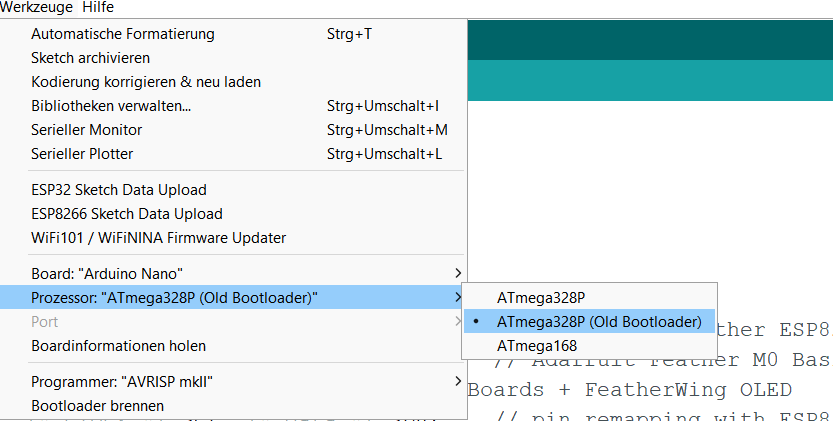Pick the ATmega168 processor option

(589, 346)
